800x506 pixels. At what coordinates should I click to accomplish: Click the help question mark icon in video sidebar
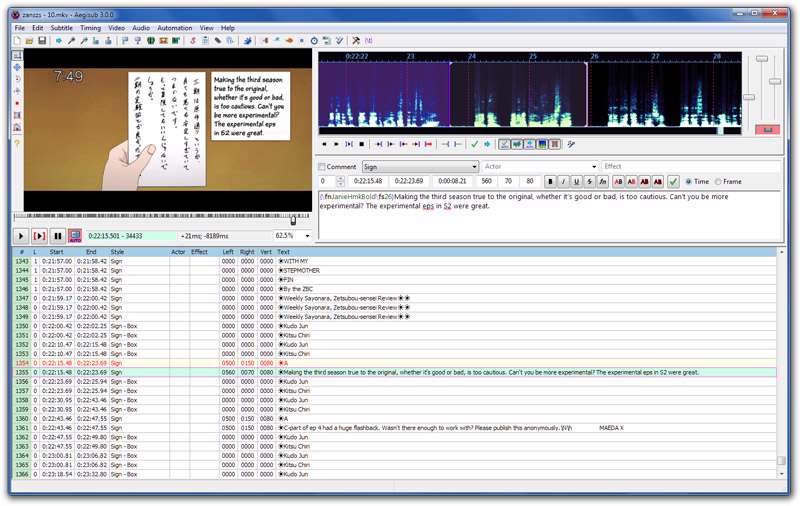(17, 143)
